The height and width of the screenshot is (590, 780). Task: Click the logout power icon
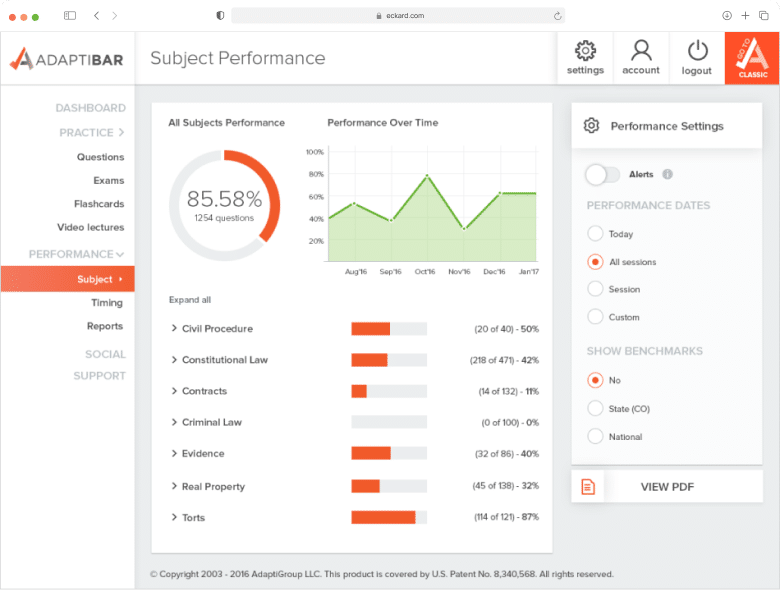point(697,50)
